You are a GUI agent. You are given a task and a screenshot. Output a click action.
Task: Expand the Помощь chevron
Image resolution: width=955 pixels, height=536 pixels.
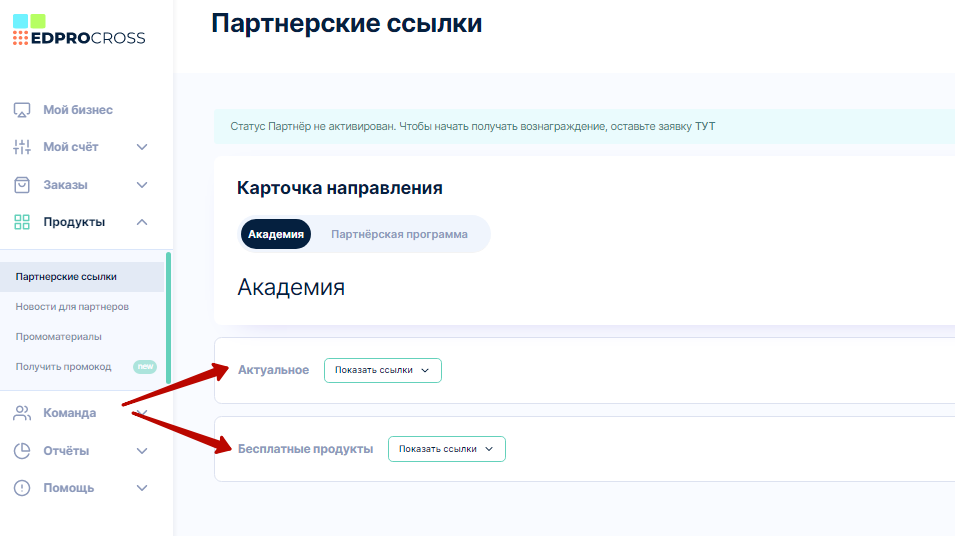142,488
